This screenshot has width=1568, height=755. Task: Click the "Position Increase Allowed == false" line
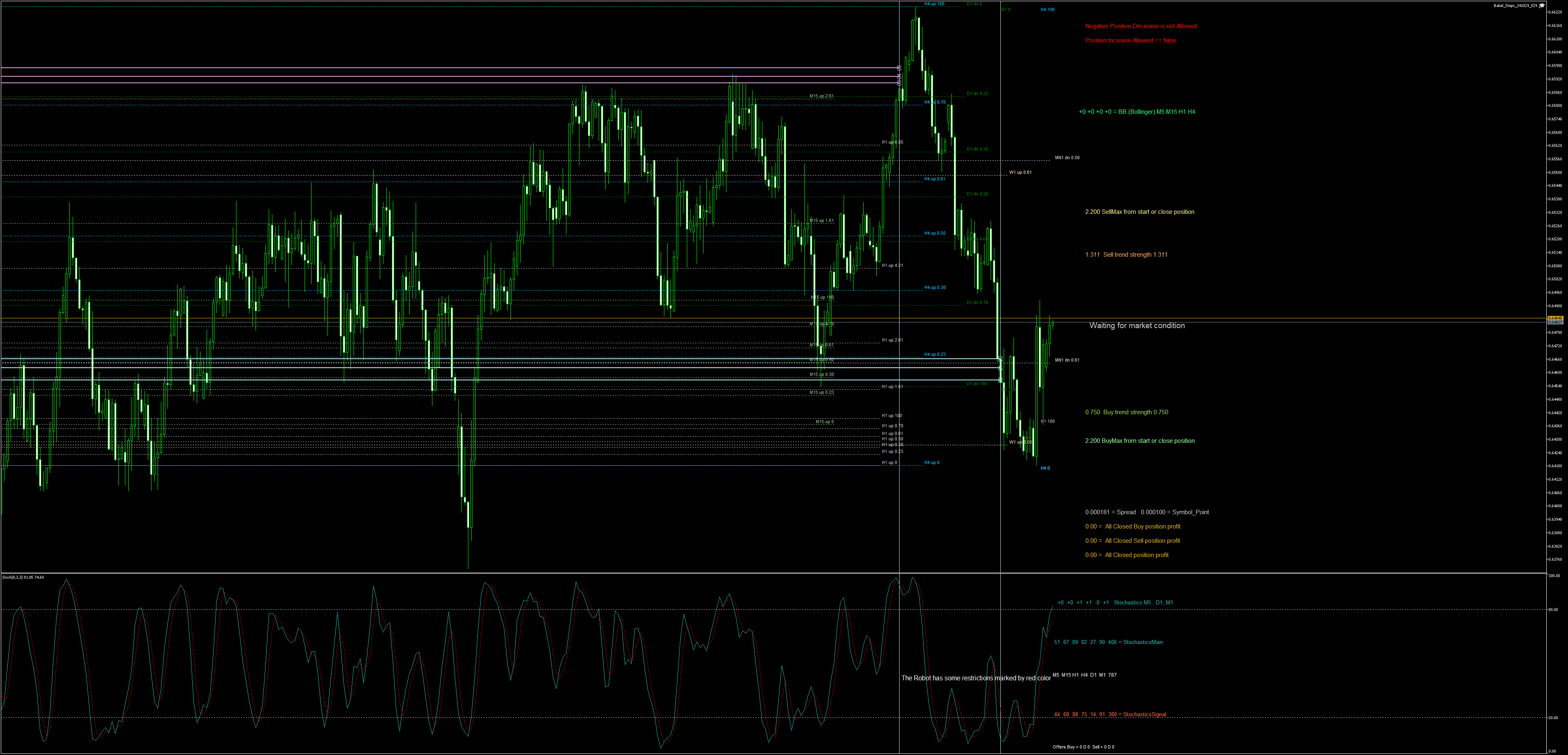click(x=1130, y=41)
